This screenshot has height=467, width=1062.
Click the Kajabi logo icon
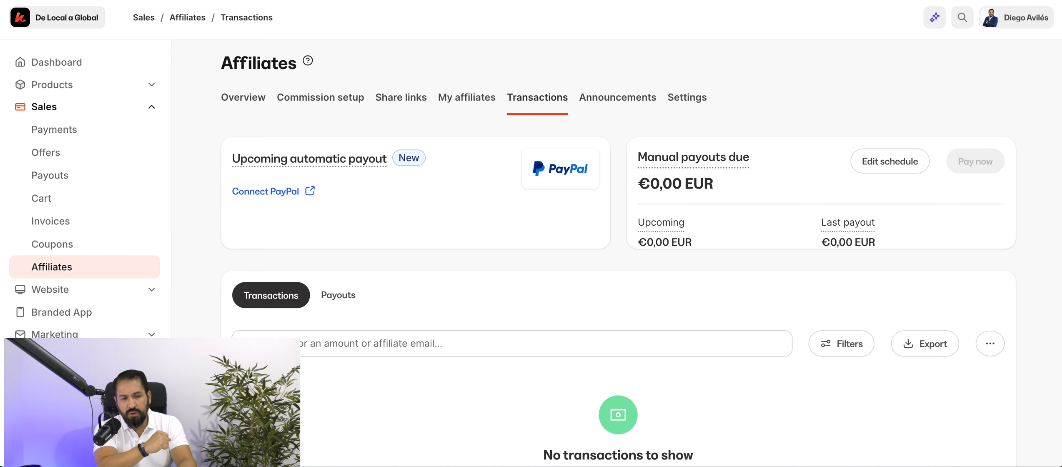20,17
